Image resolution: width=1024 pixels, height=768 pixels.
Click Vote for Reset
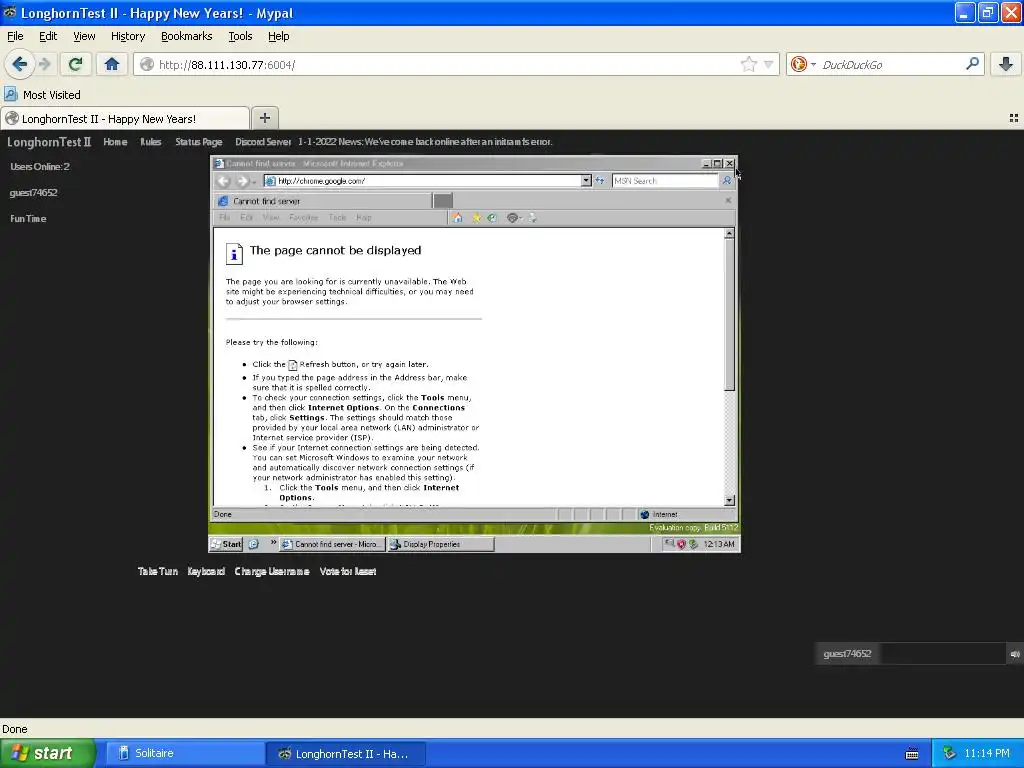(347, 571)
